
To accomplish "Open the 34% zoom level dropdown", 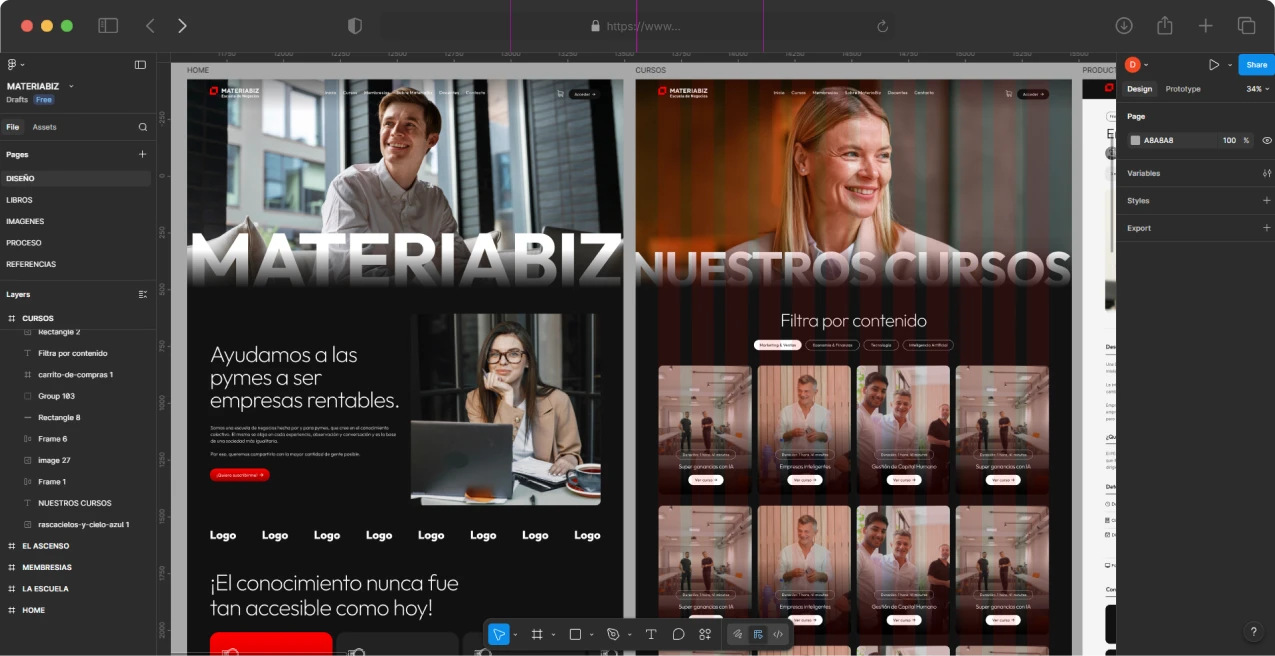I will [1256, 89].
